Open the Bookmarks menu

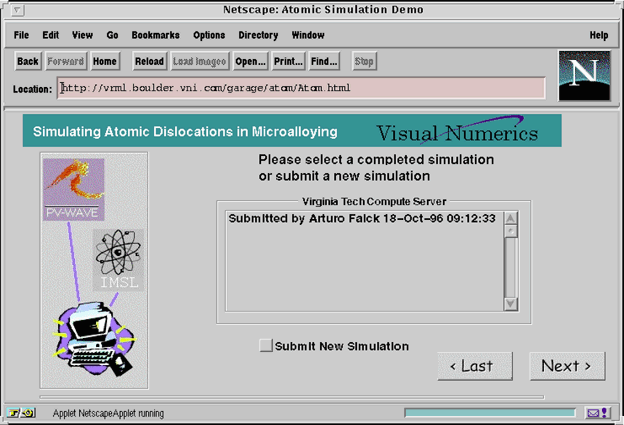pos(156,35)
